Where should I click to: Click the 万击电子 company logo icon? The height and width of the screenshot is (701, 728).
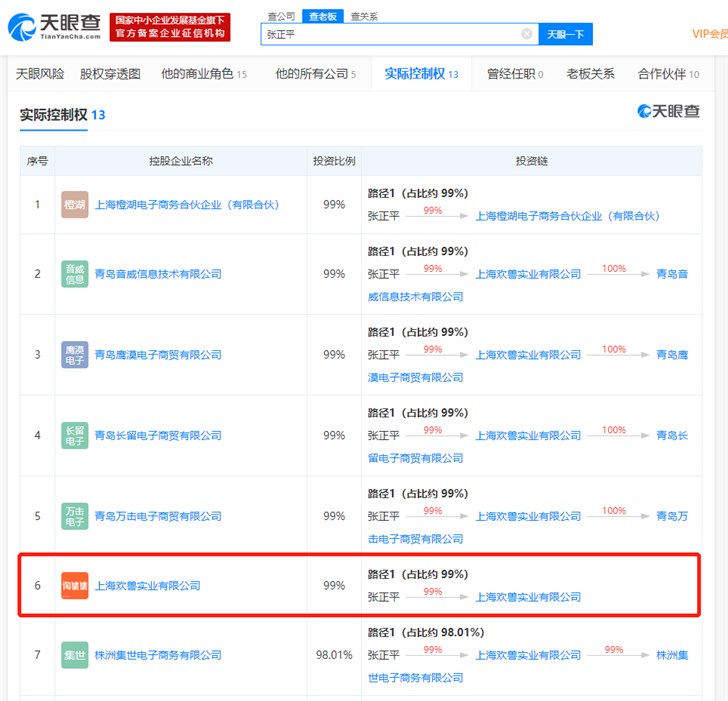pos(75,516)
